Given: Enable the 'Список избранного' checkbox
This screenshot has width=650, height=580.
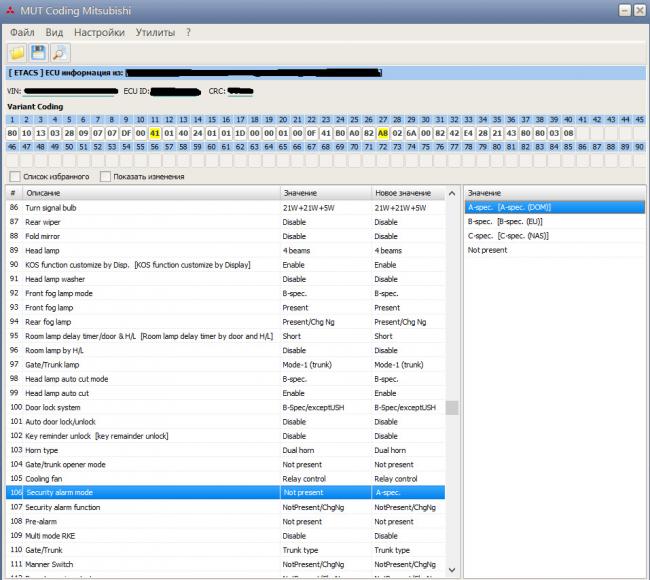Looking at the screenshot, I should coord(14,176).
